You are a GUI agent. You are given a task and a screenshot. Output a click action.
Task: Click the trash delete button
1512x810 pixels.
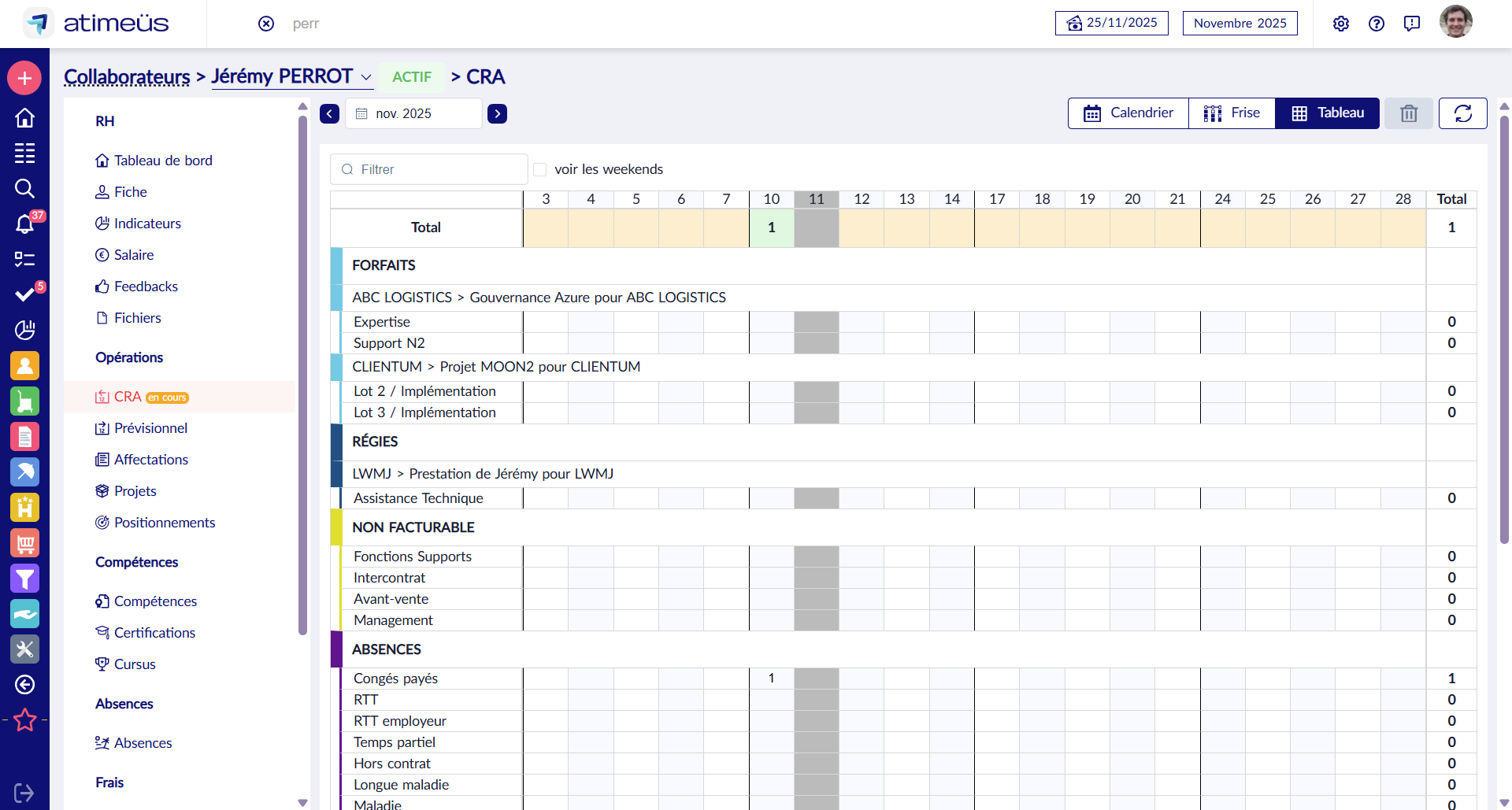tap(1409, 113)
